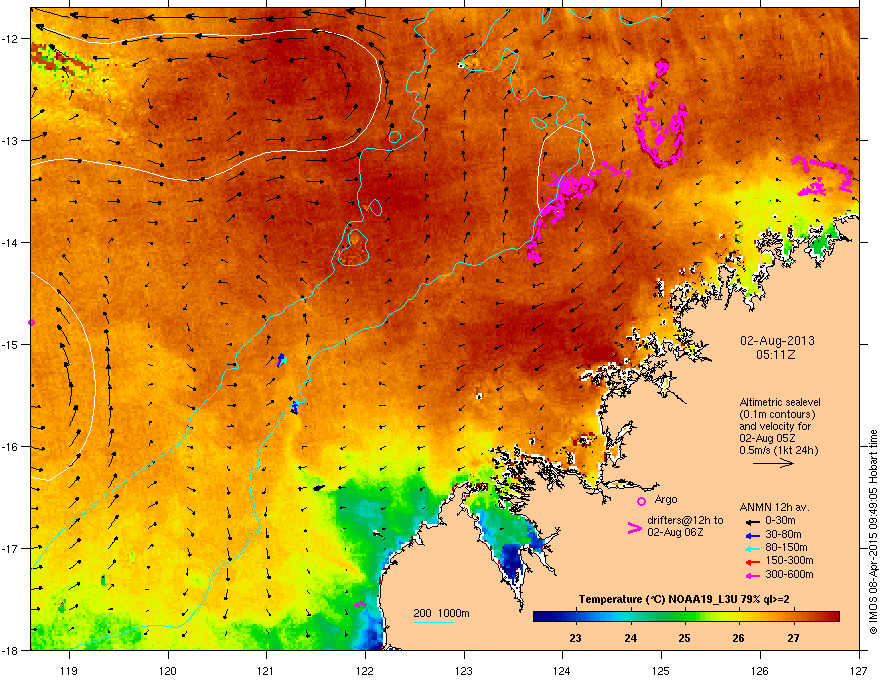Screen dimensions: 880x680
Task: Click the 0.5m/s velocity scale arrow
Action: click(x=773, y=463)
